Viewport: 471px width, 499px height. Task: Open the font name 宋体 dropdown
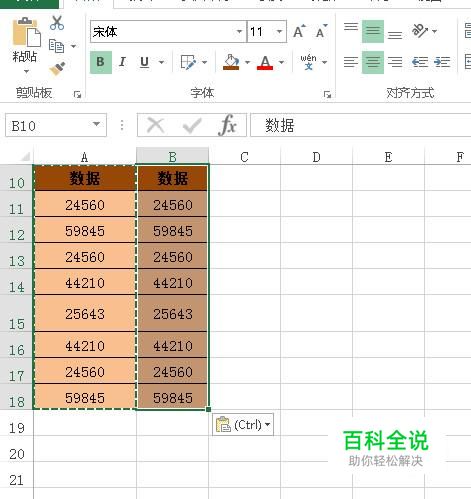[239, 32]
